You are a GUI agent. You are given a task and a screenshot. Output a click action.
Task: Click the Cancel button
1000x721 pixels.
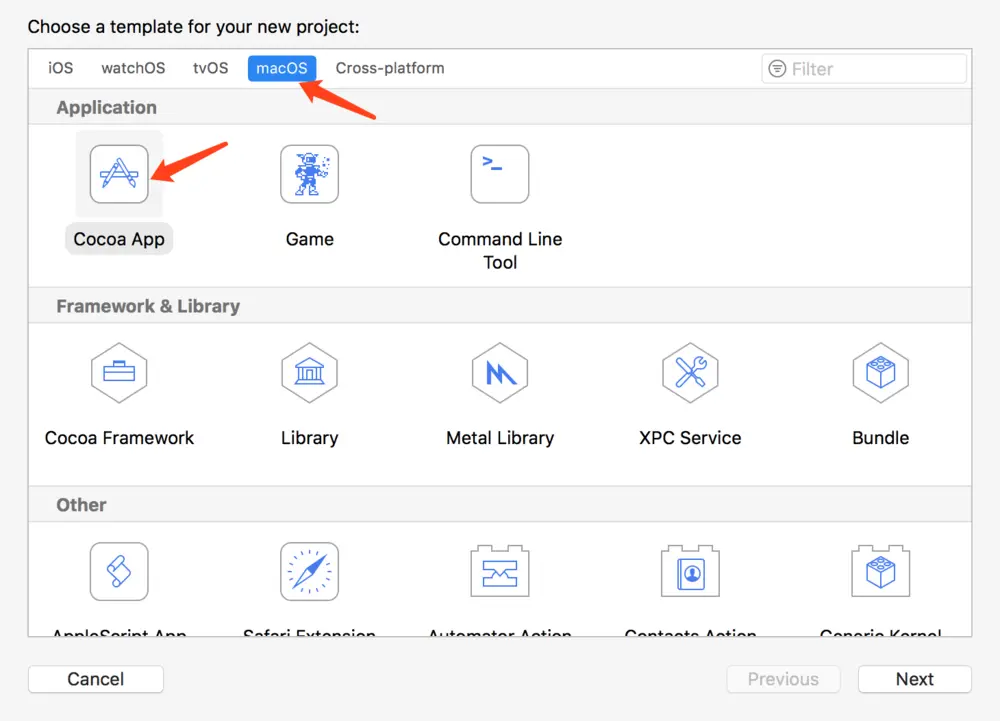96,679
